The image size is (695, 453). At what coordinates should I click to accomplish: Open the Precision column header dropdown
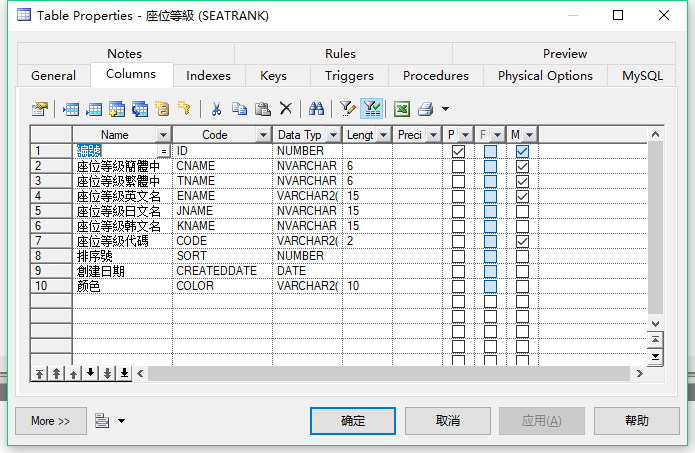pyautogui.click(x=433, y=135)
